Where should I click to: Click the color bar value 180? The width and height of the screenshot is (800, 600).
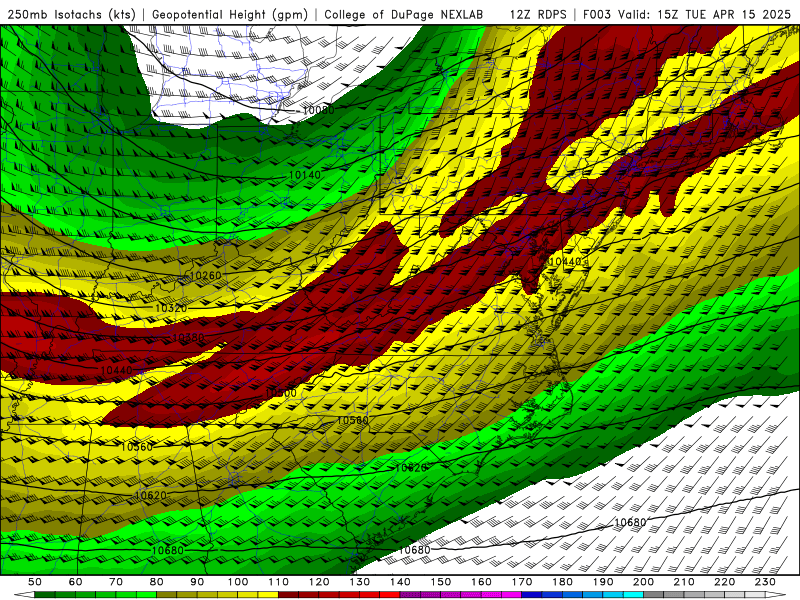(562, 582)
